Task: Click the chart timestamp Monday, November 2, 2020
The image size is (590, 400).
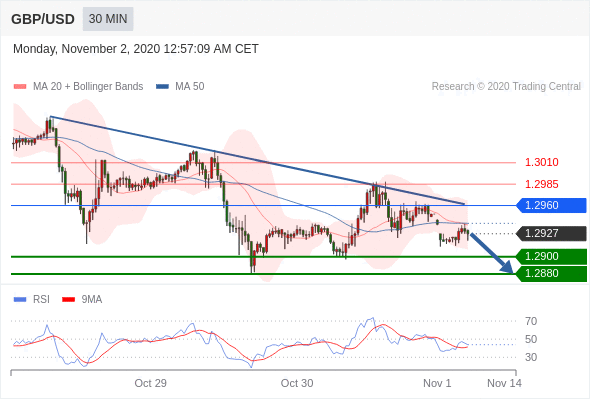Action: coord(136,49)
